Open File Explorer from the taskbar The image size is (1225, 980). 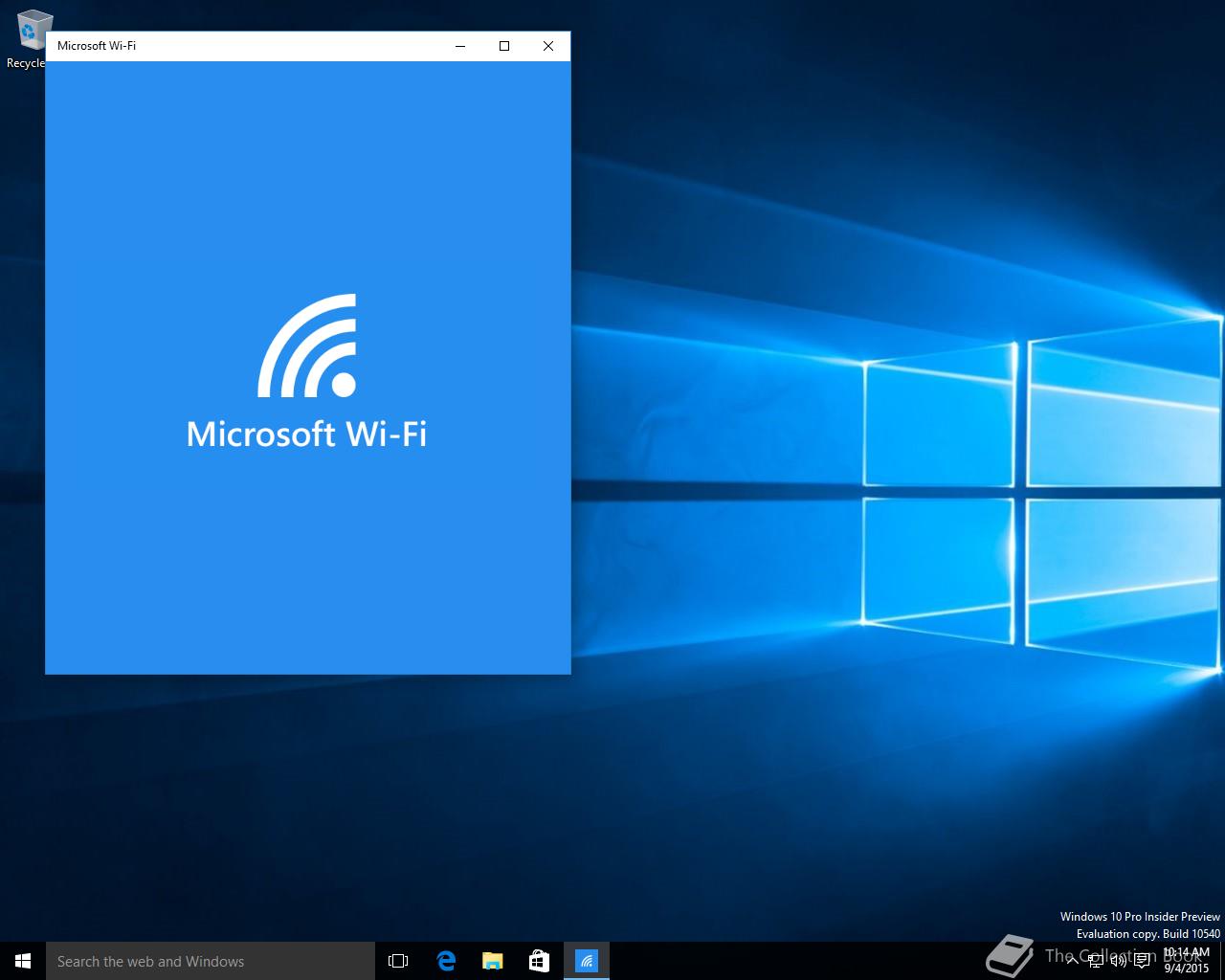pos(492,961)
